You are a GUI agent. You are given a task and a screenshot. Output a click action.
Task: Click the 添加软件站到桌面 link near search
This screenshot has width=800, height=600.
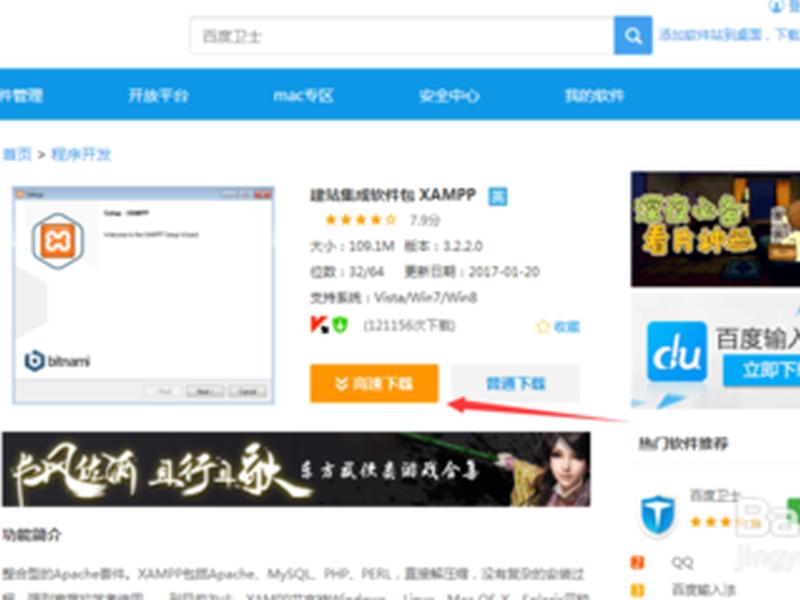[710, 35]
